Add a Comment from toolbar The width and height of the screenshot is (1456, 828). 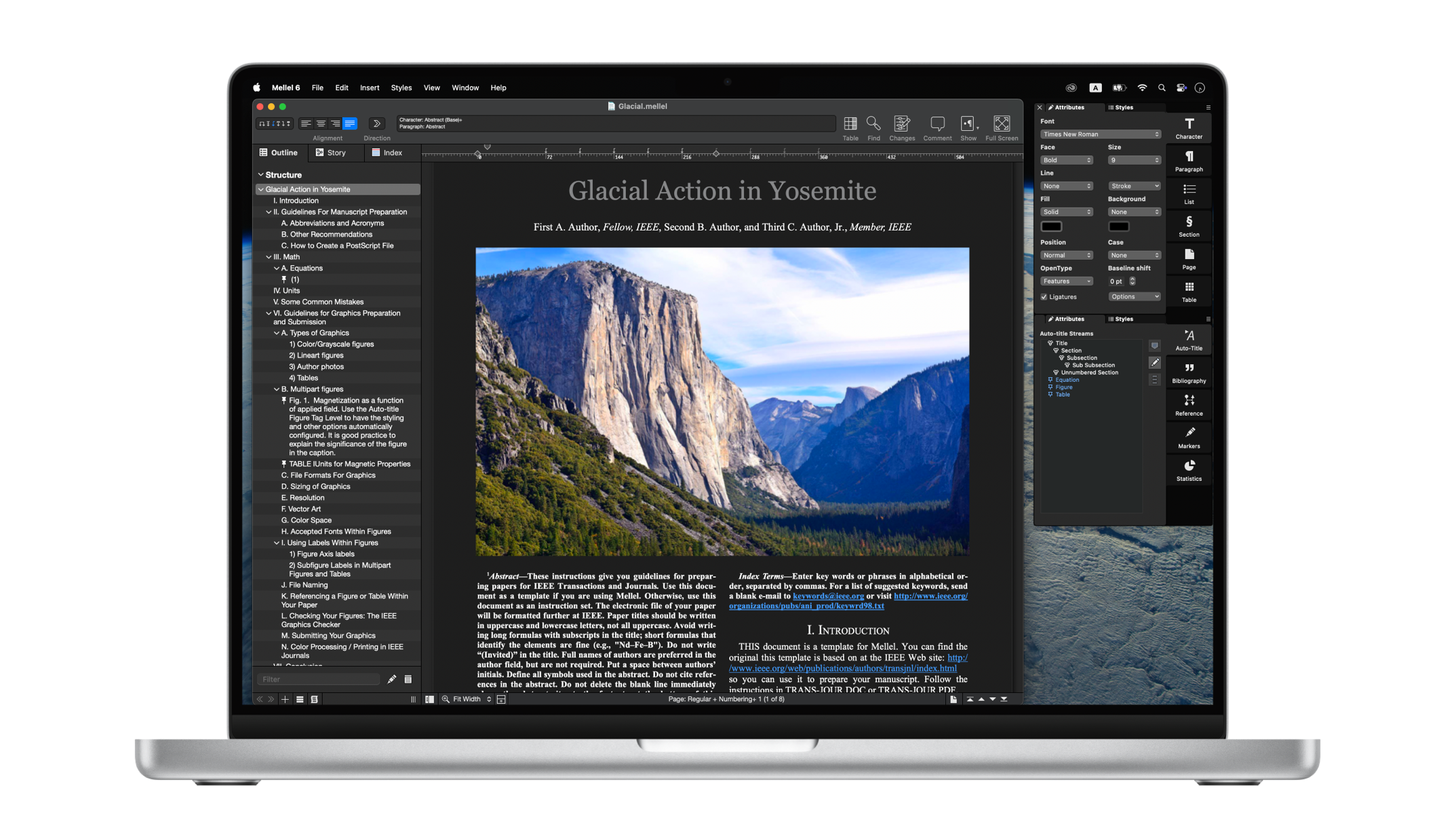coord(937,127)
